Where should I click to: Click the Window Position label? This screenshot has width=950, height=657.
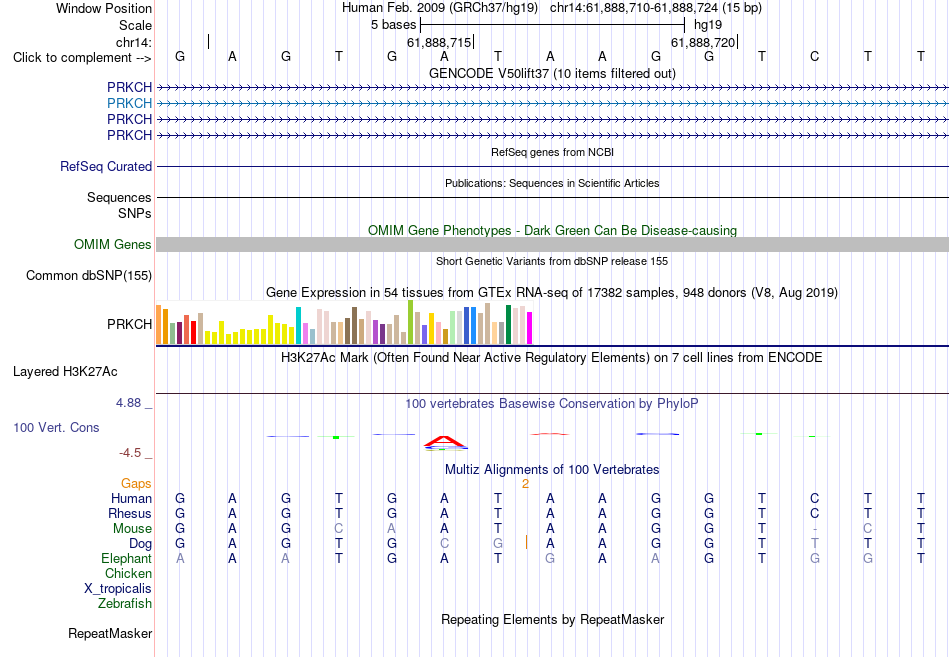click(x=104, y=8)
